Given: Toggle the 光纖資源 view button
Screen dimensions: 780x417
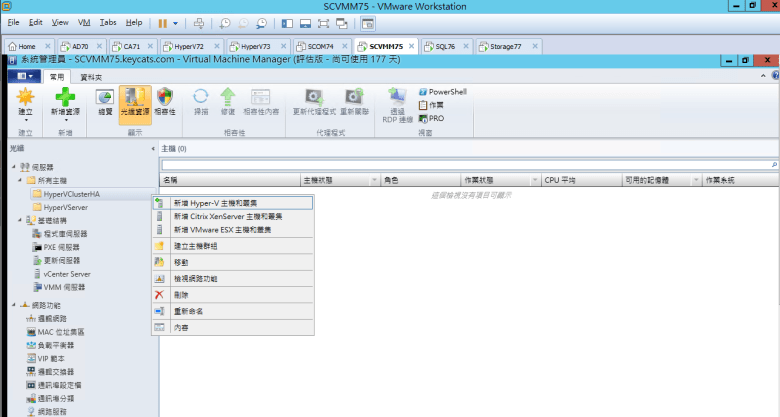Looking at the screenshot, I should coord(134,102).
